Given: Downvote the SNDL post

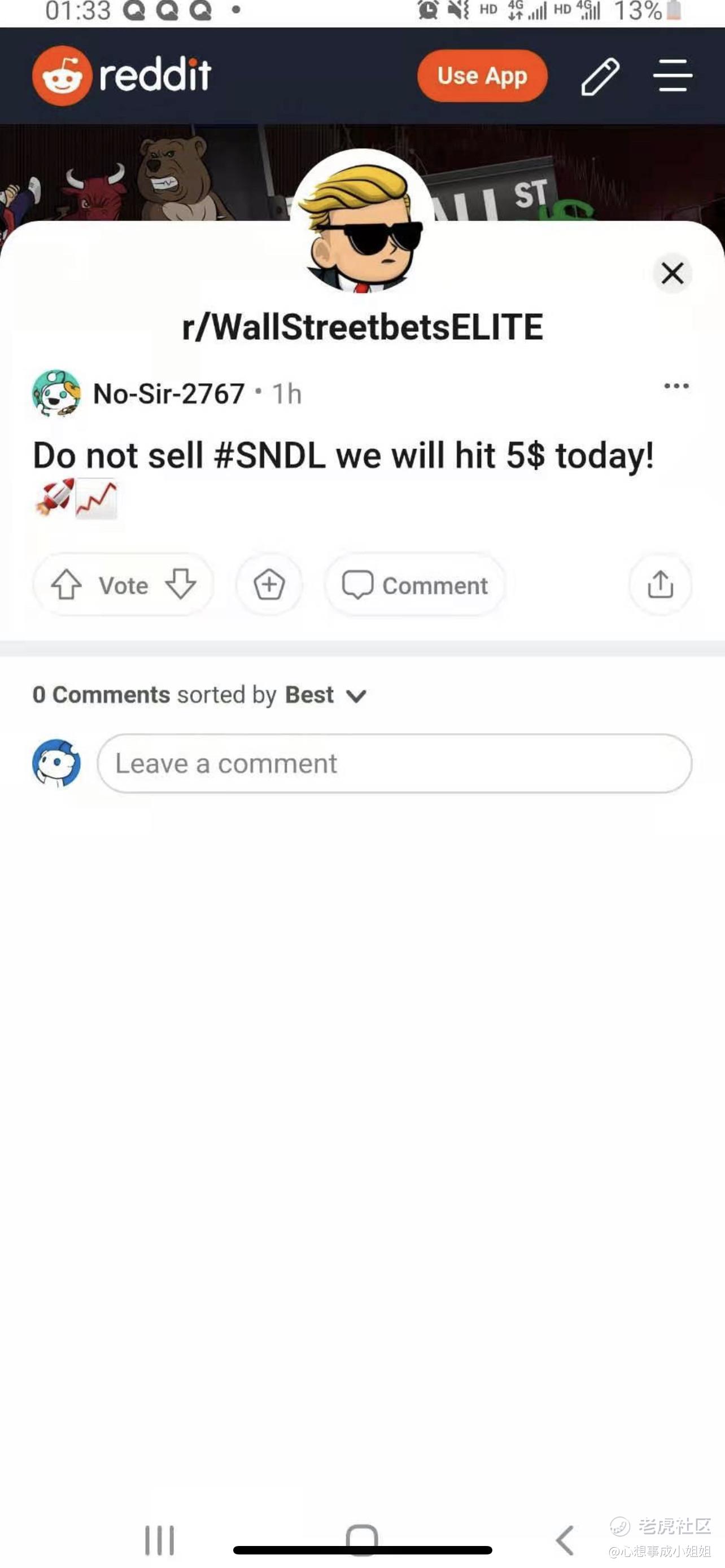Looking at the screenshot, I should click(181, 584).
